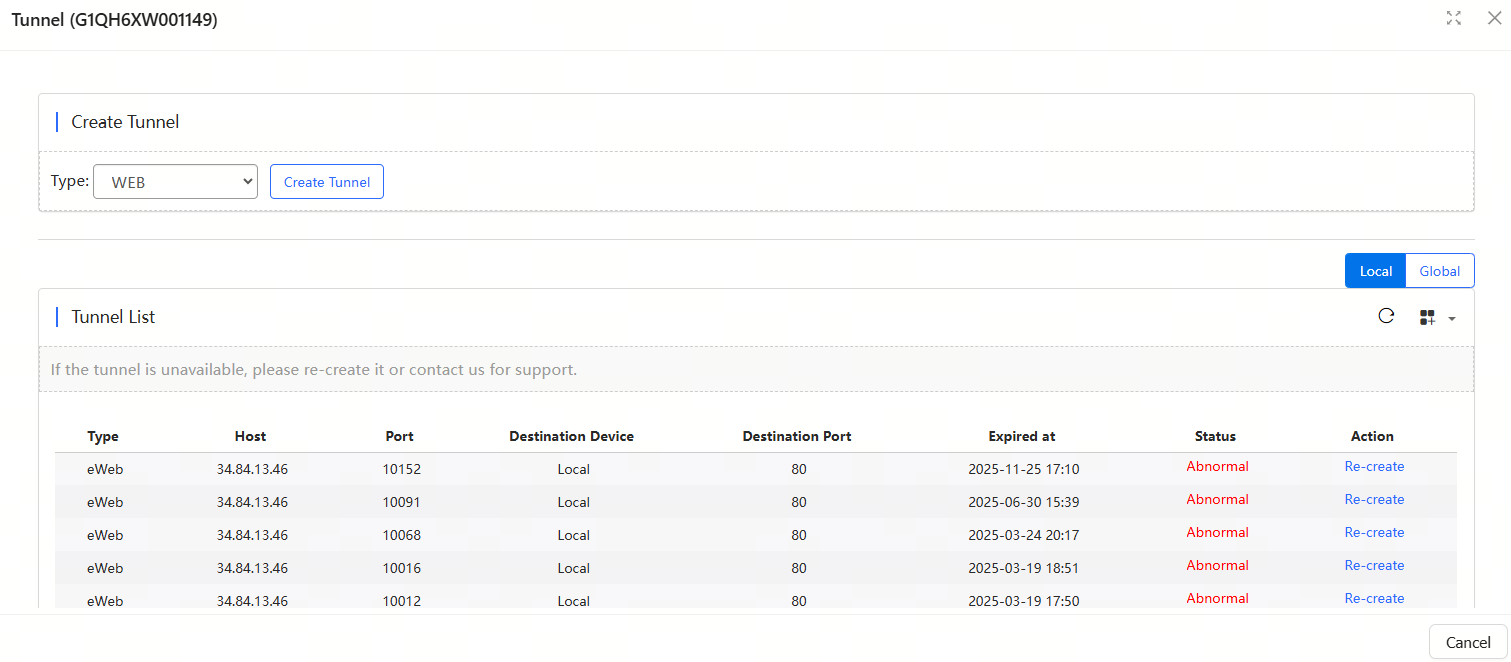Open the column settings grid icon
The width and height of the screenshot is (1511, 662).
pos(1427,318)
